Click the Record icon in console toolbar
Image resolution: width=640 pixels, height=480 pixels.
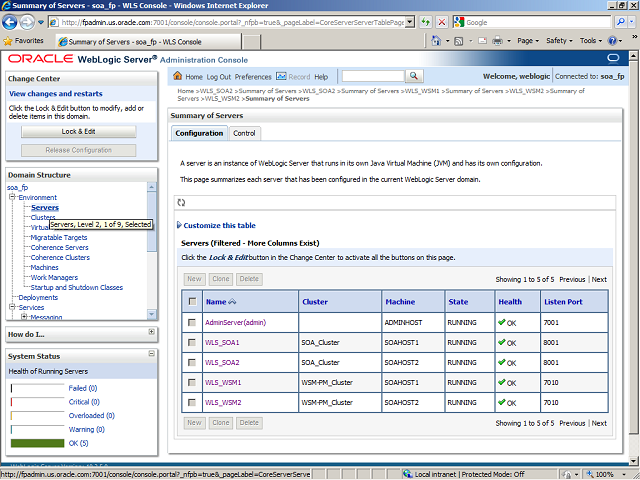coord(282,76)
